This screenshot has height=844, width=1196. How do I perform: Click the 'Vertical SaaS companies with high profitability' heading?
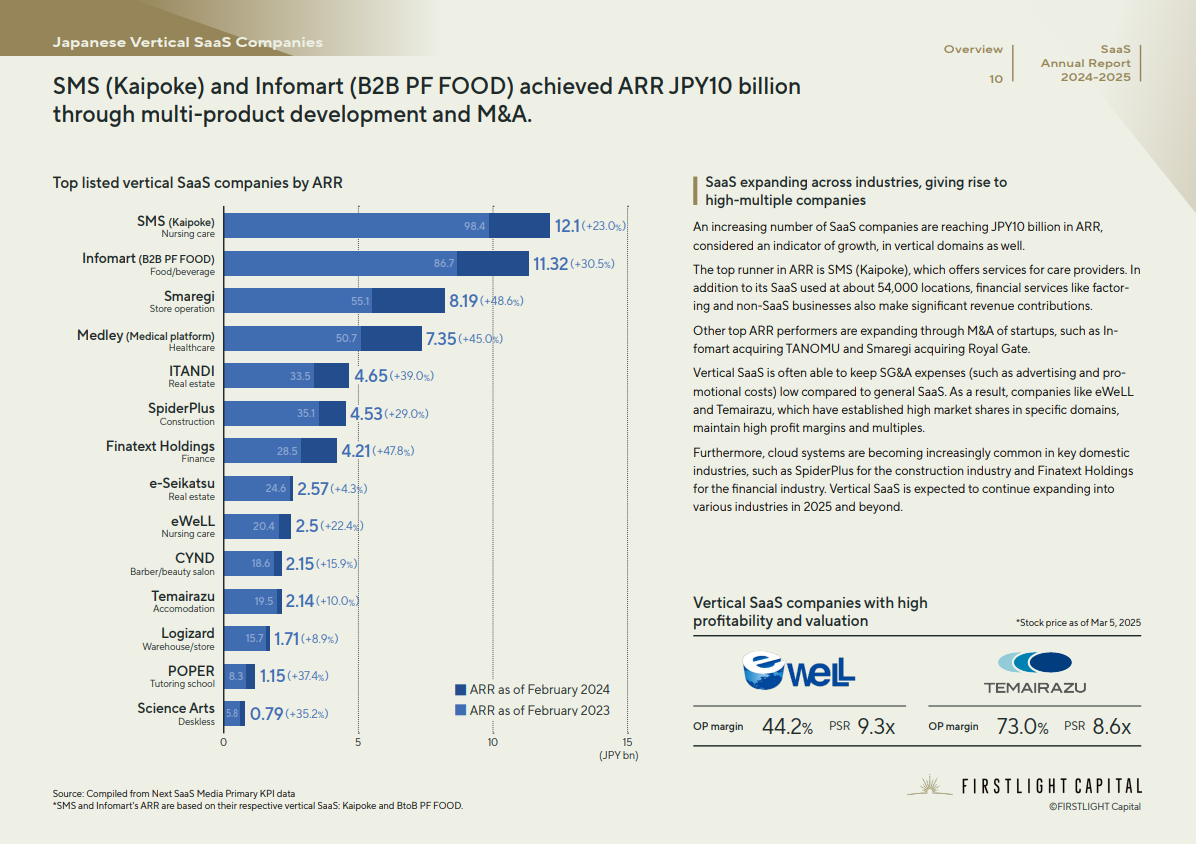[x=810, y=611]
